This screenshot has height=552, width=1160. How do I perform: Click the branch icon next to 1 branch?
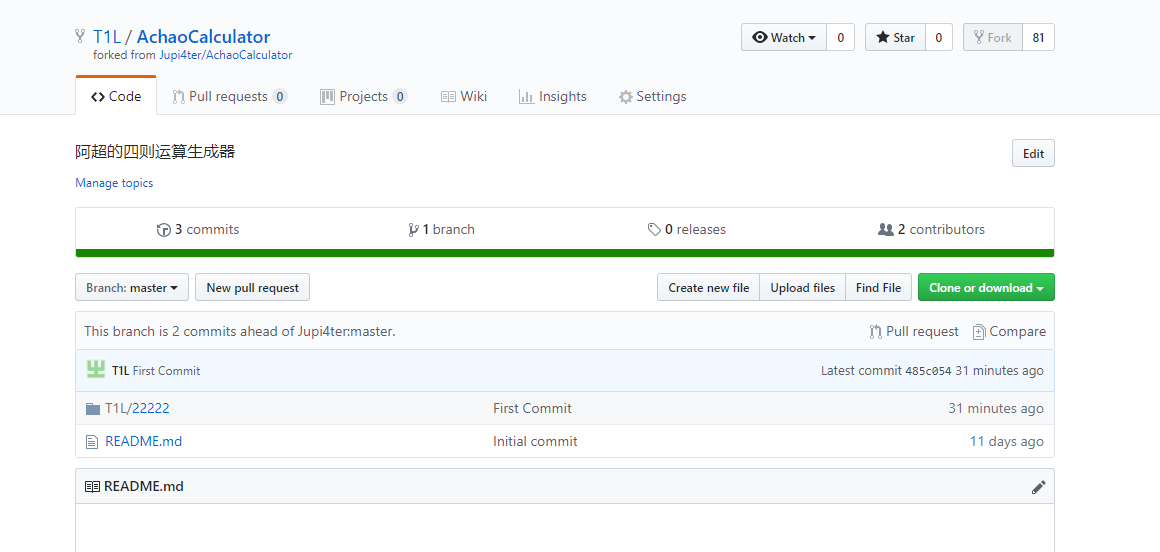(x=413, y=230)
